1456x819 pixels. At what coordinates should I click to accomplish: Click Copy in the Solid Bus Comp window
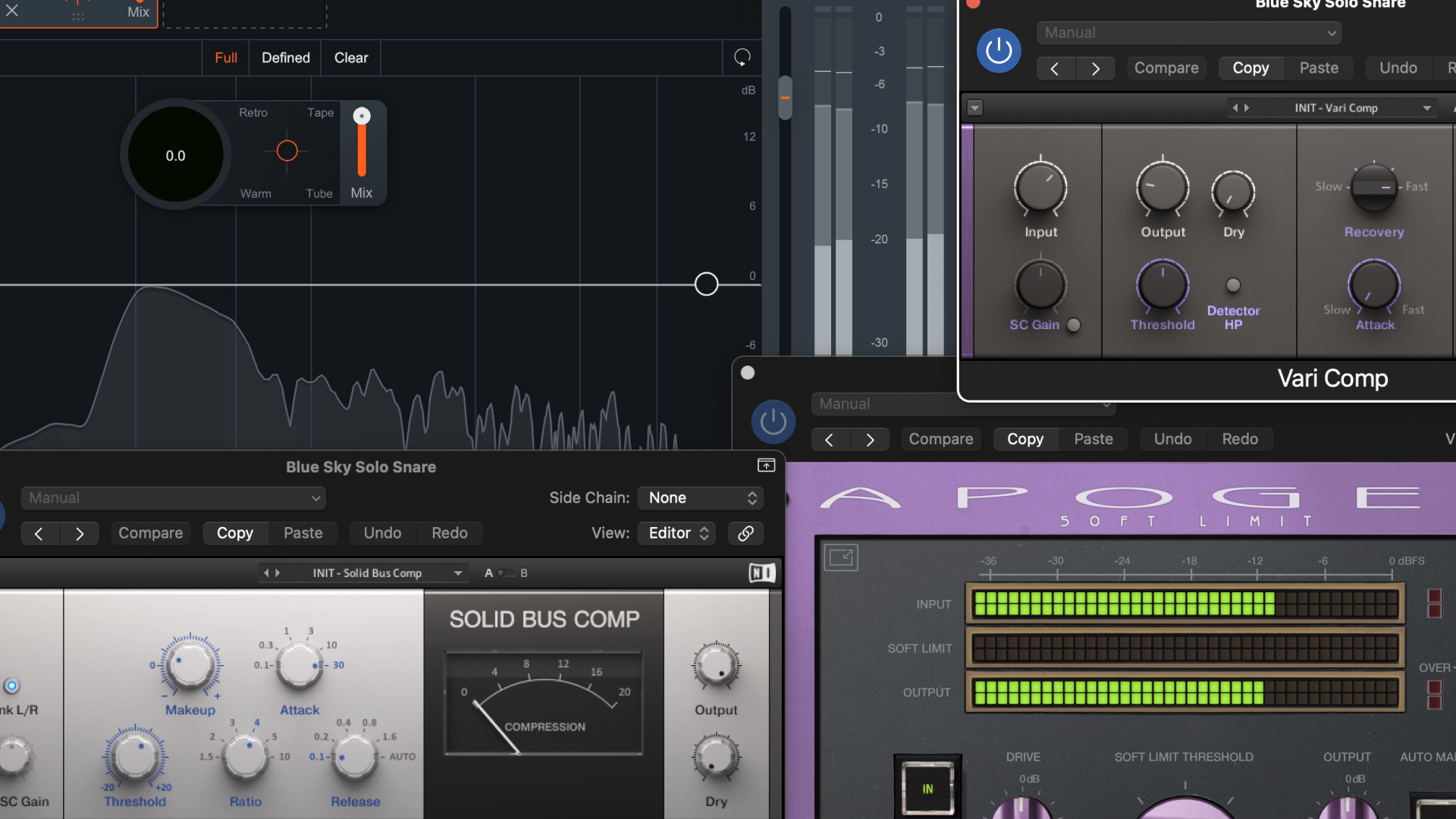click(234, 533)
